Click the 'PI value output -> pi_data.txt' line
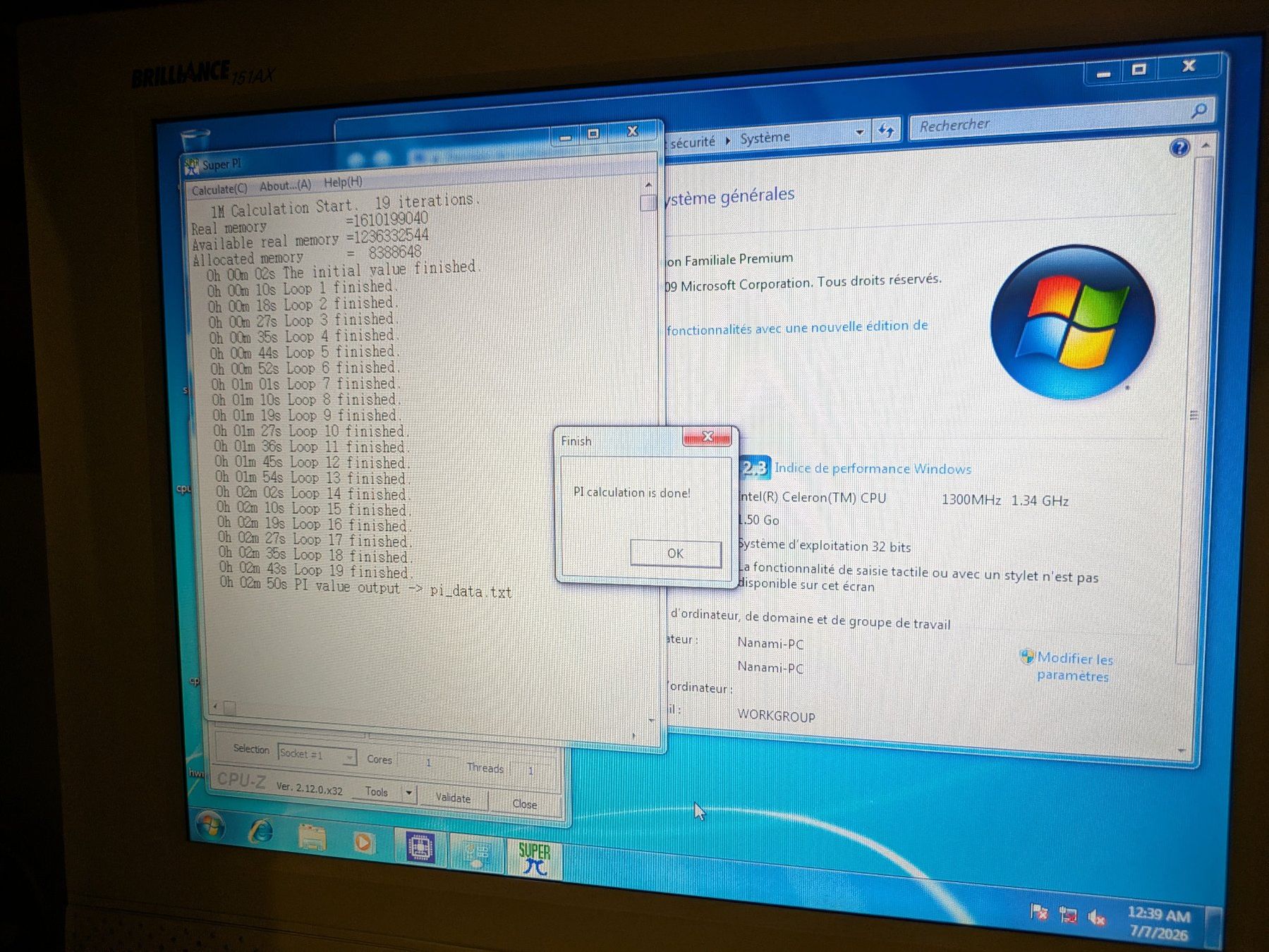This screenshot has height=952, width=1269. [x=365, y=587]
